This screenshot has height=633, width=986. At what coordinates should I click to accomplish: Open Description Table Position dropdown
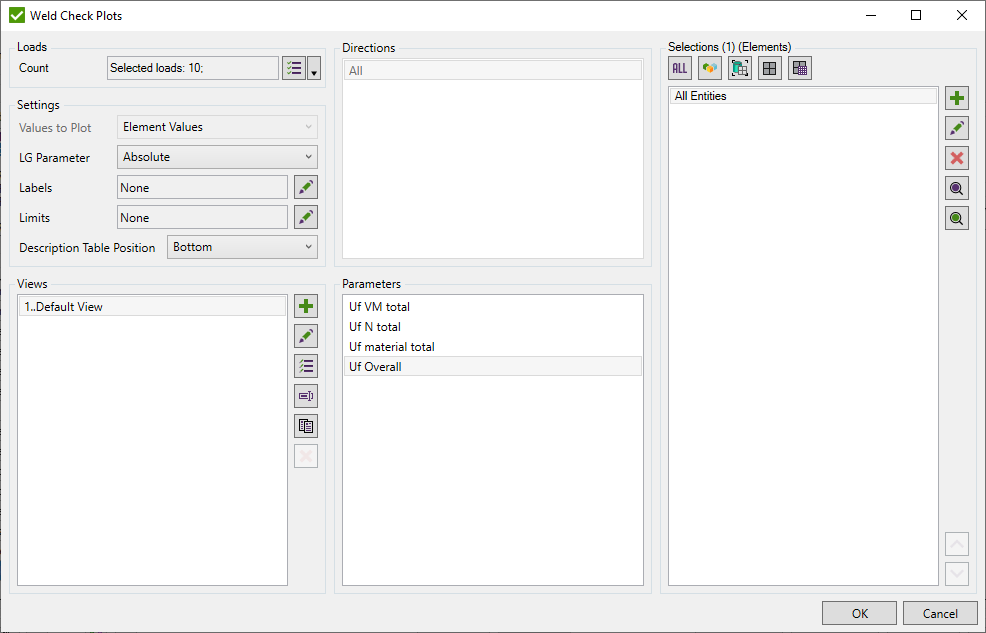(x=242, y=247)
